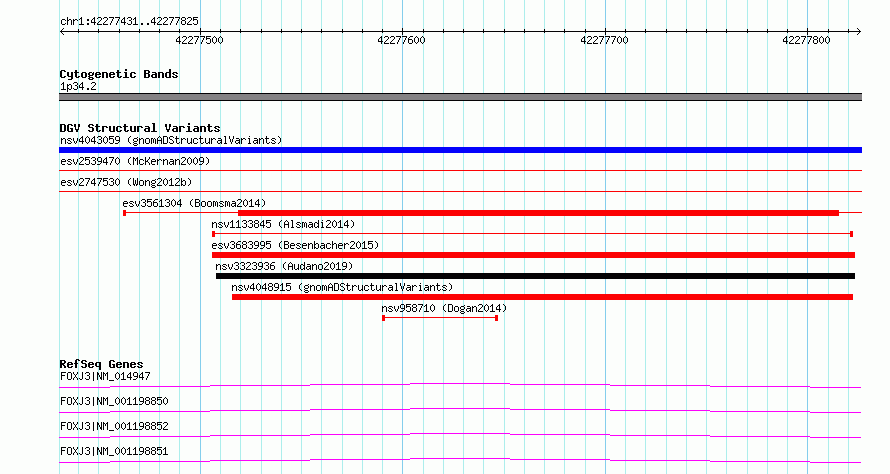Click the 1p34.2 band label

(x=78, y=86)
